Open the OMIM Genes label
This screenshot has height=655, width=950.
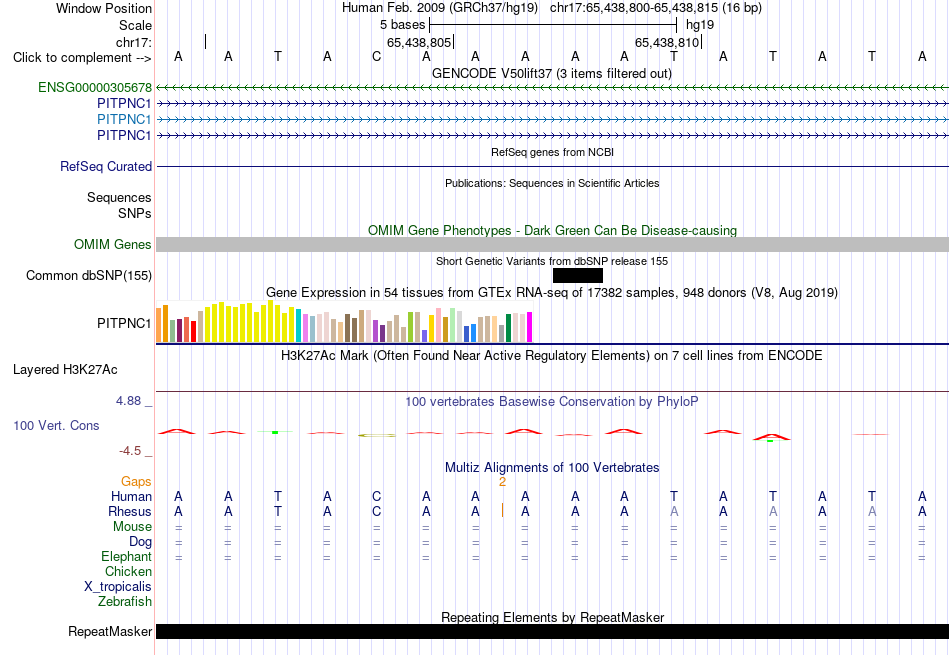[x=112, y=244]
